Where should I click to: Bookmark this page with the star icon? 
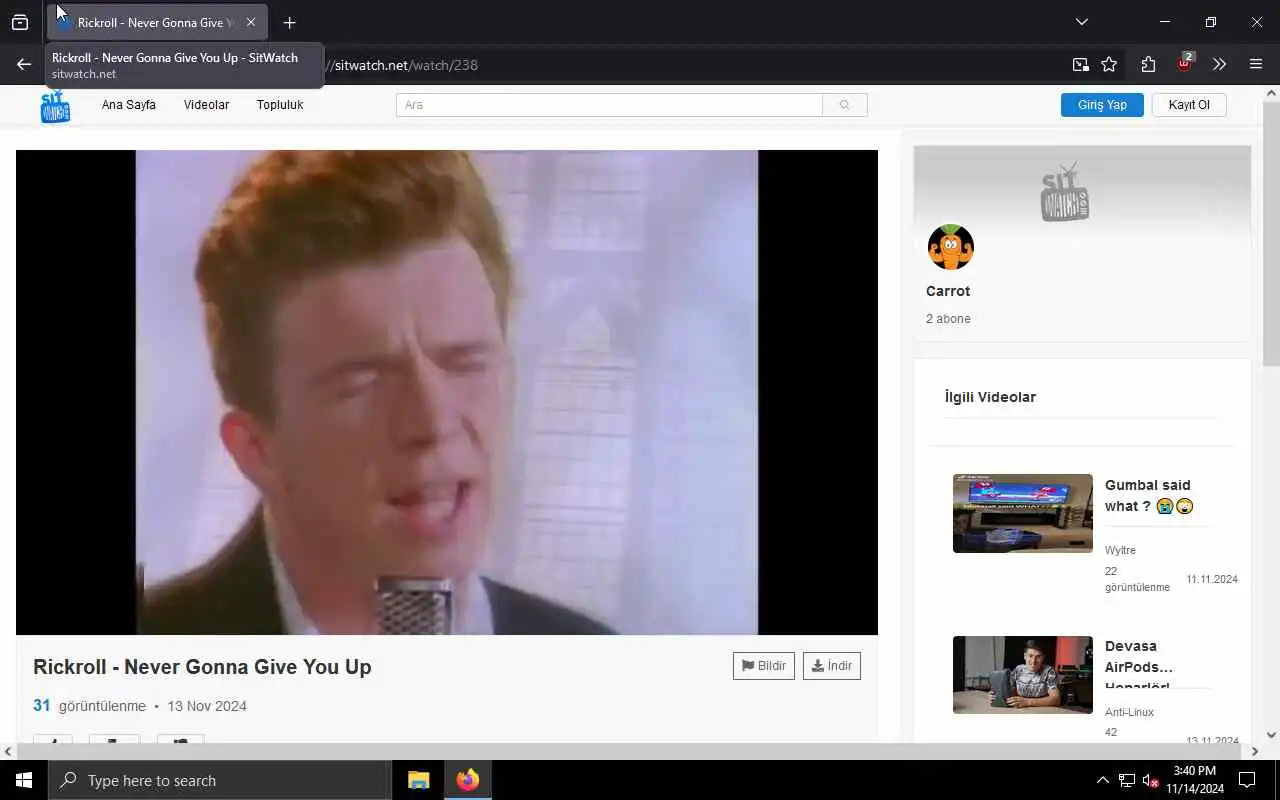pyautogui.click(x=1109, y=65)
